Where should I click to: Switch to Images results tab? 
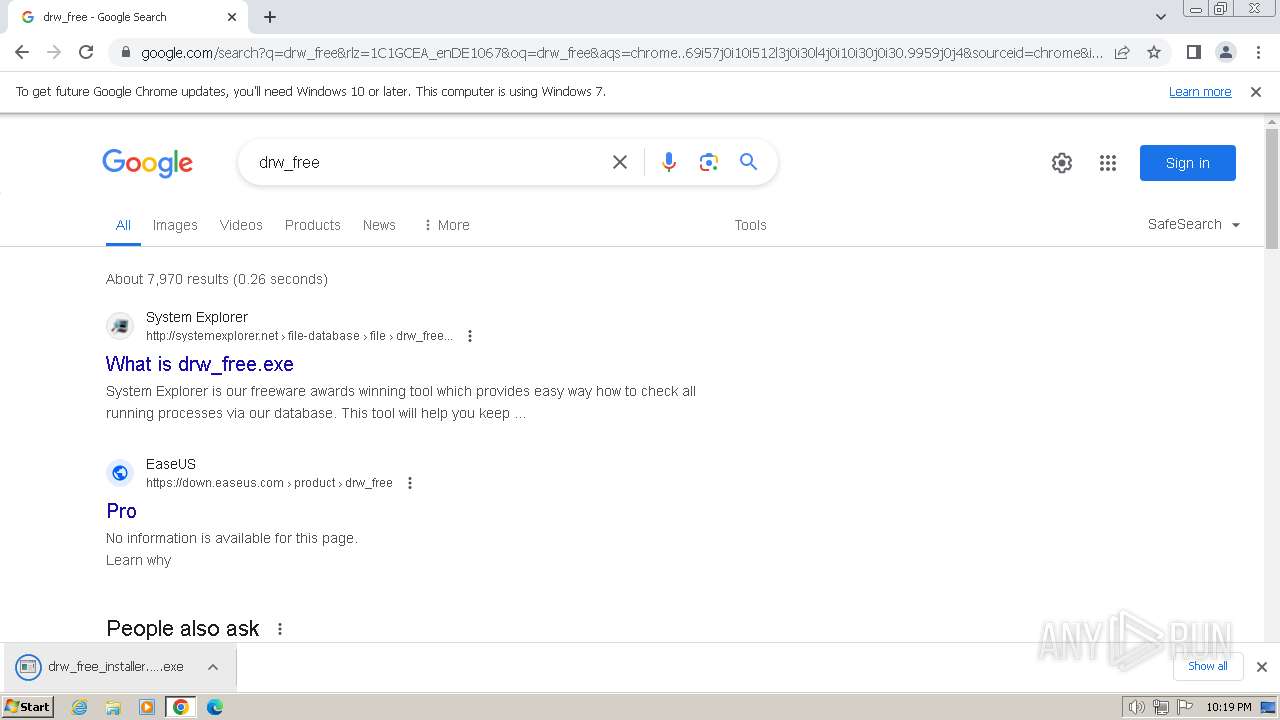175,225
